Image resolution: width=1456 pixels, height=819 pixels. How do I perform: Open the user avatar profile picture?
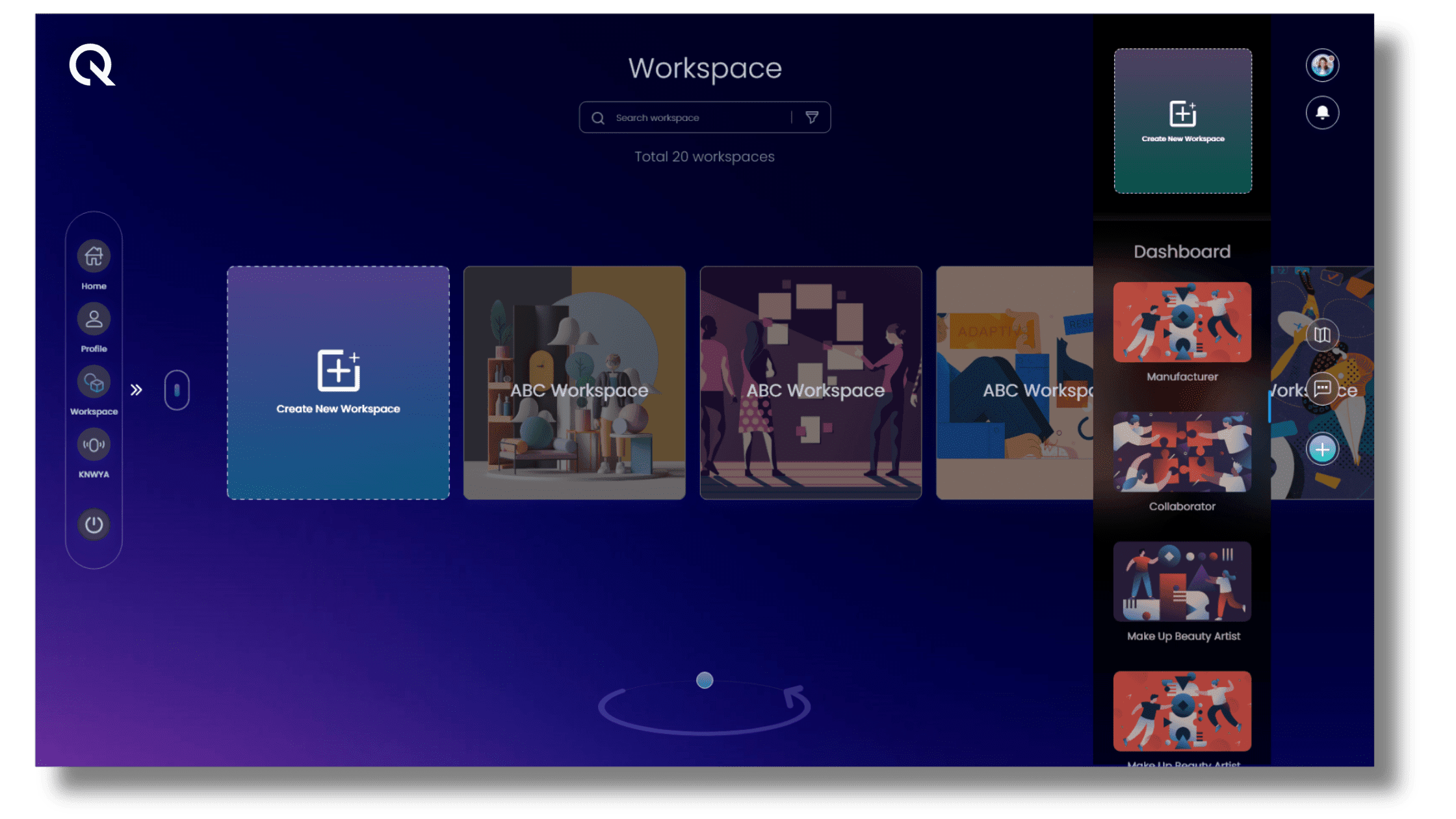1322,65
